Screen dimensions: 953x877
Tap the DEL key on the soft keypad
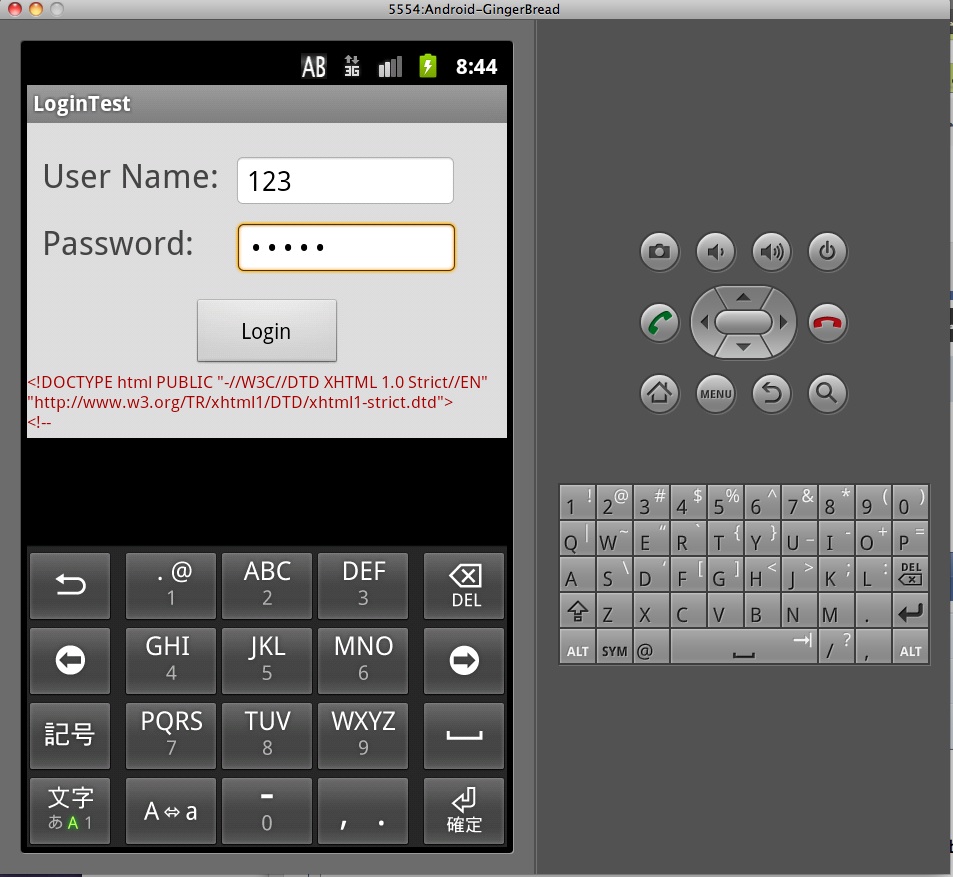coord(464,586)
